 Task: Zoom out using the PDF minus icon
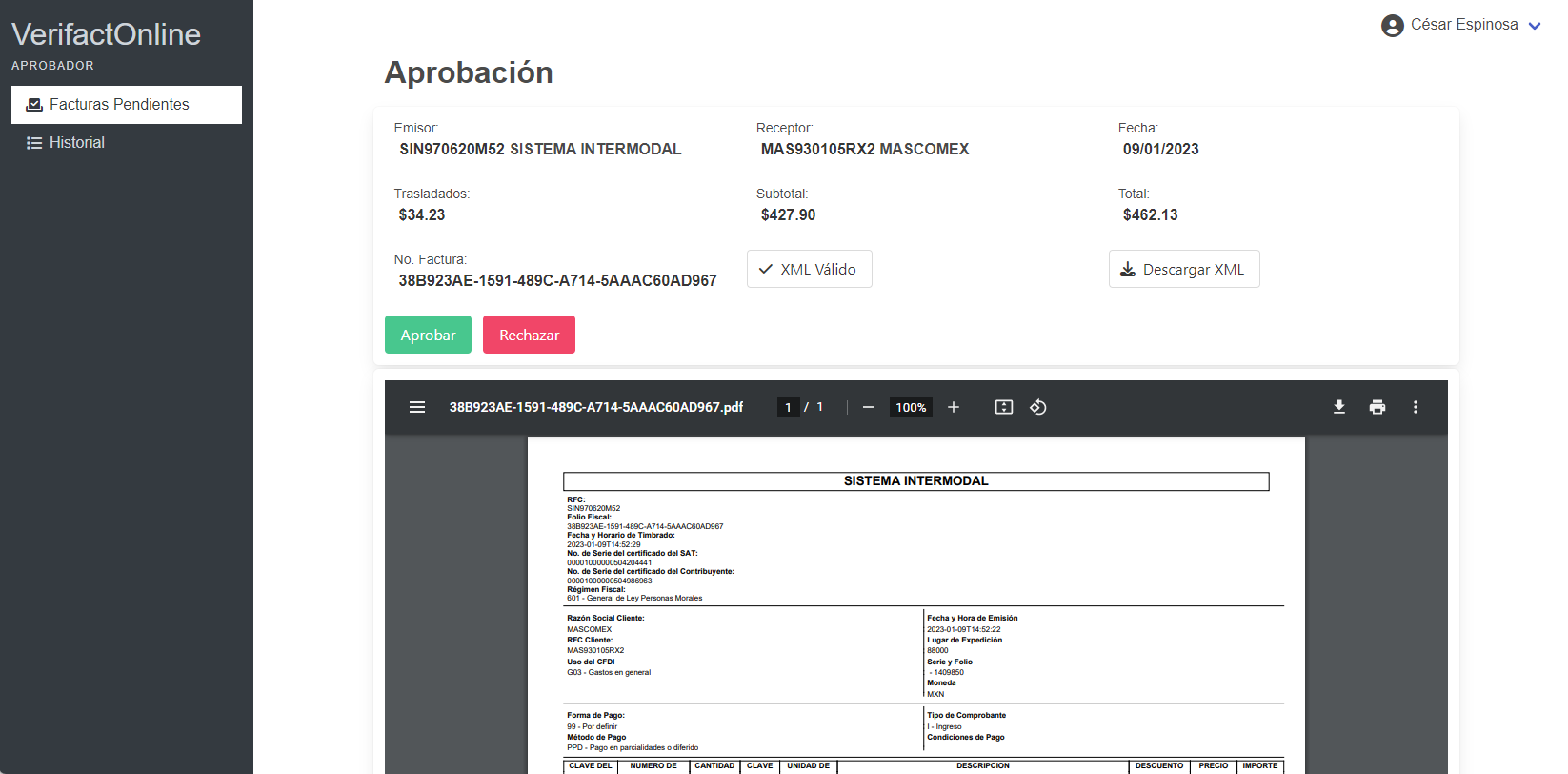(x=868, y=407)
